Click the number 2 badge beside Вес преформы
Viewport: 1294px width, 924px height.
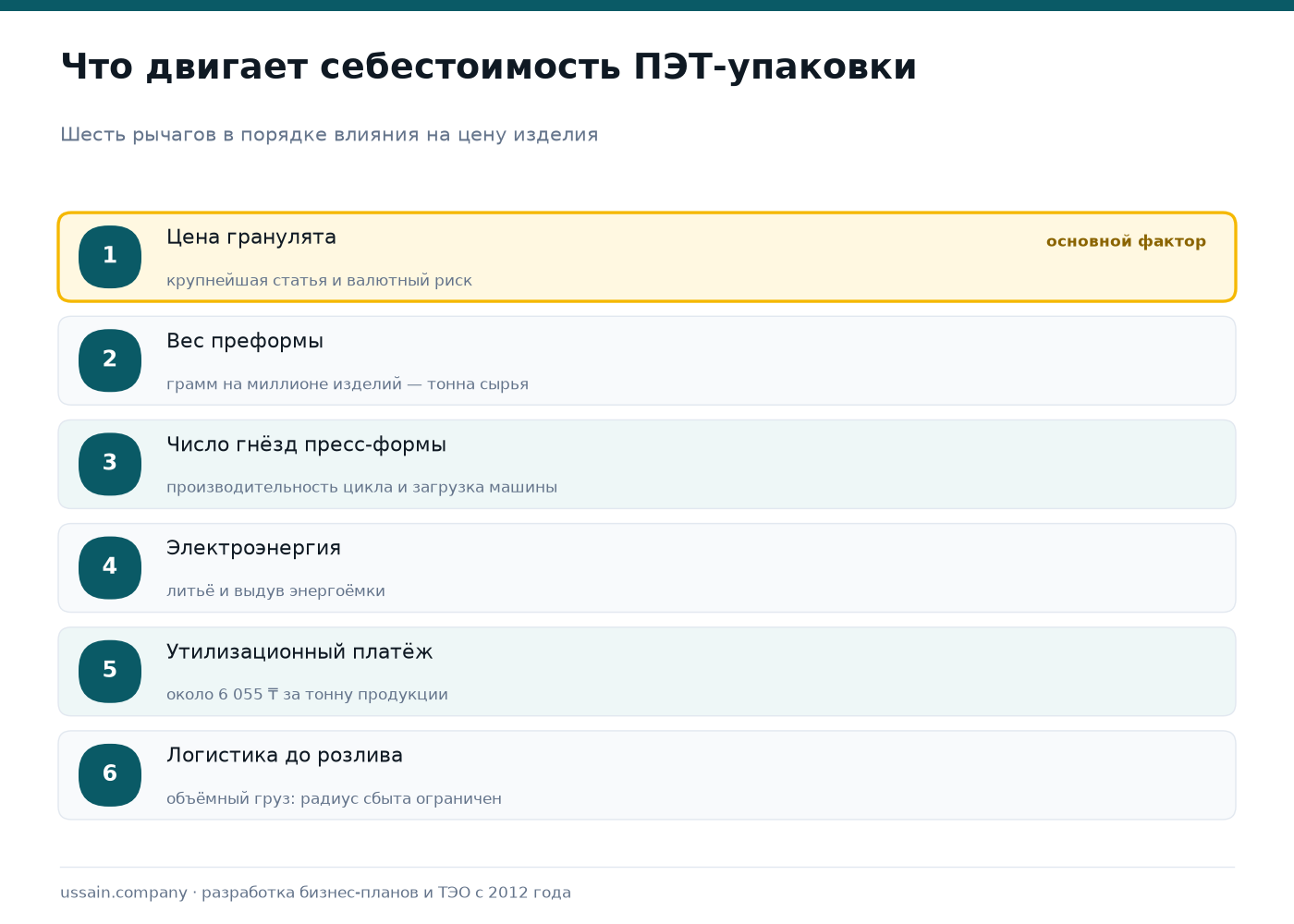tap(110, 360)
